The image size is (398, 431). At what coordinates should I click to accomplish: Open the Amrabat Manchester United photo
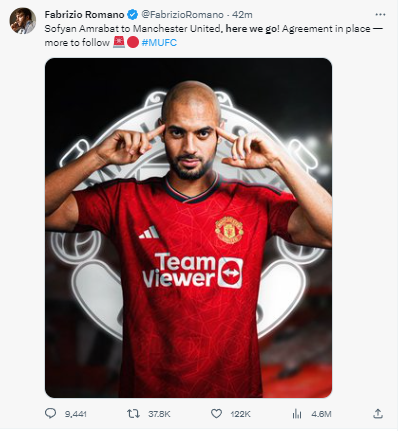pyautogui.click(x=188, y=228)
